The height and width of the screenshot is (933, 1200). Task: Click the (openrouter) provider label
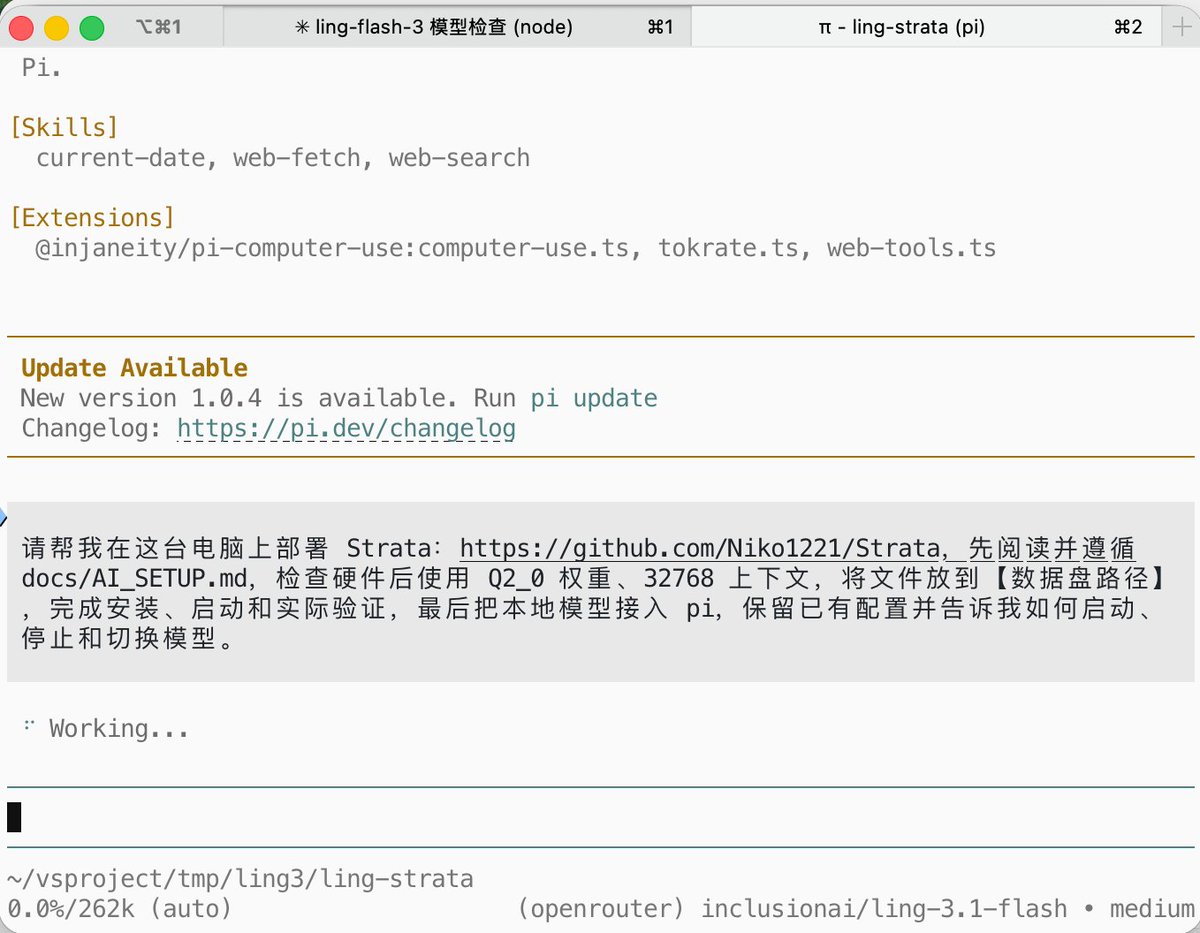point(601,909)
